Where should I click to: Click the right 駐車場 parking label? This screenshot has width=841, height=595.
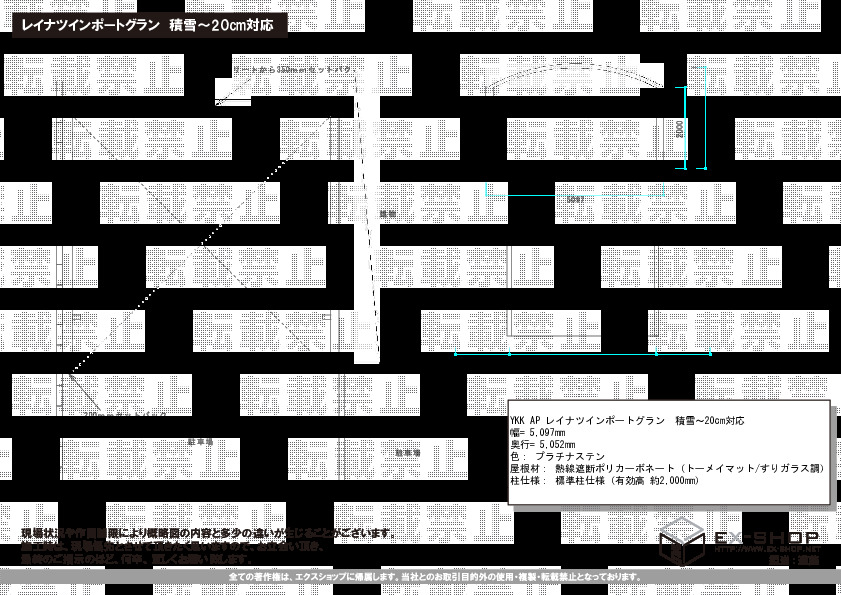[408, 453]
